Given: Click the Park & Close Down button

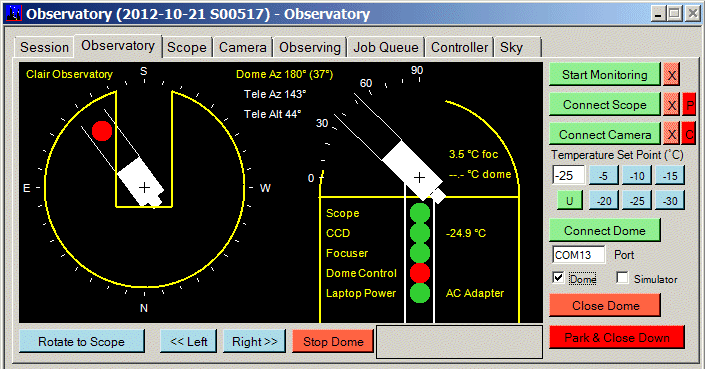Looking at the screenshot, I should 617,338.
